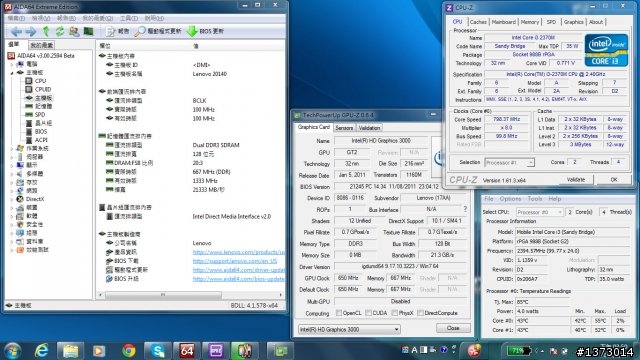Expand the Computer branch arrow under AIDA64 root
Viewport: 640px width, 360px height.
12,64
